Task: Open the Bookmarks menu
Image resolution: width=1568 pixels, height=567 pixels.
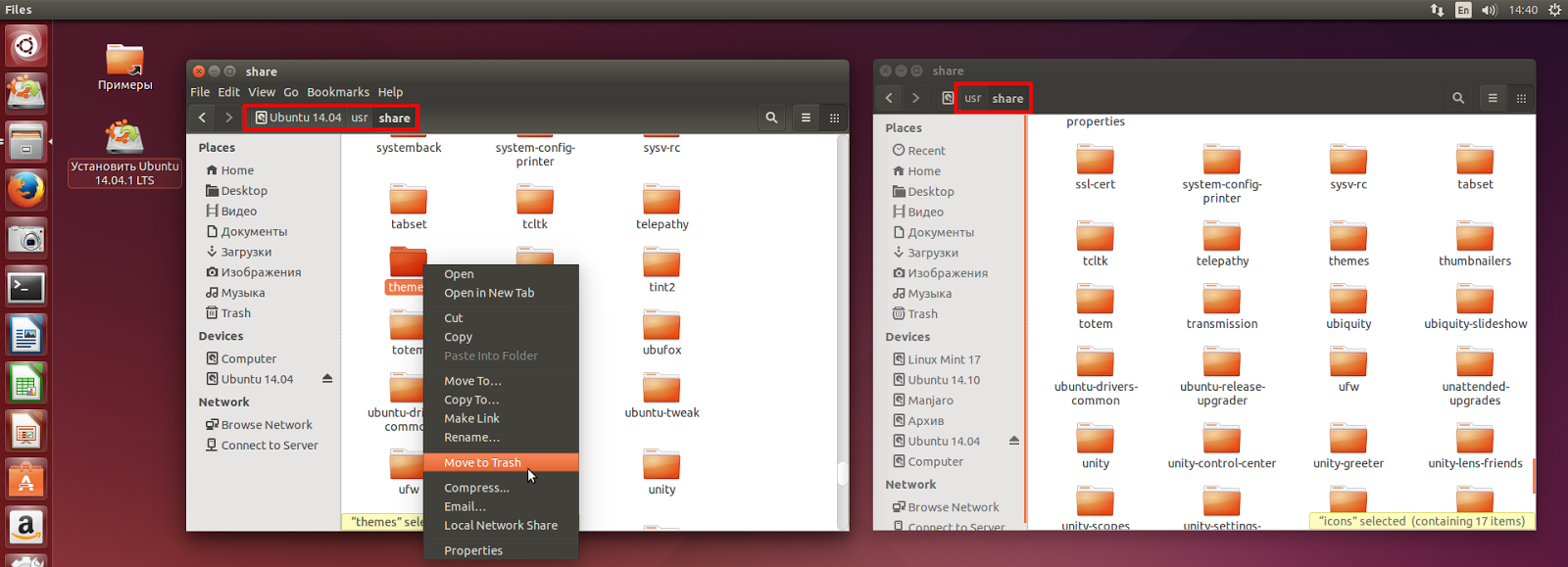Action: 338,92
